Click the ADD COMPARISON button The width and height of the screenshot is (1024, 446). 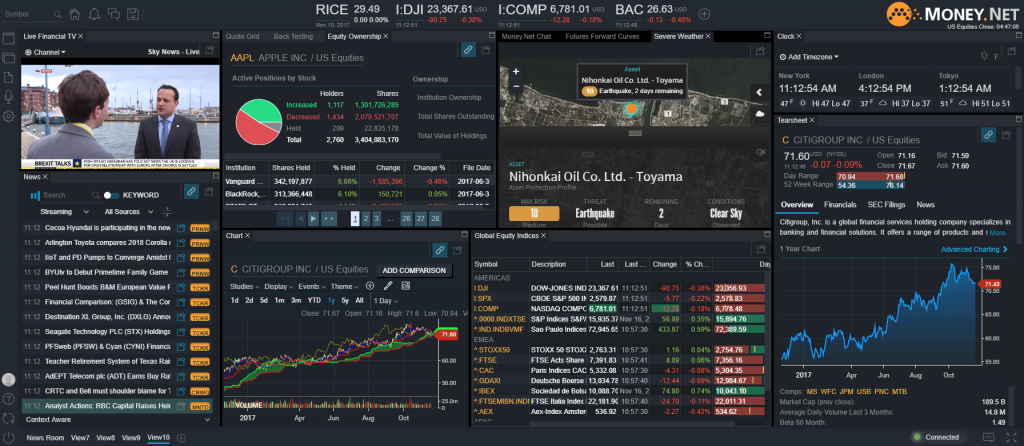(x=414, y=270)
